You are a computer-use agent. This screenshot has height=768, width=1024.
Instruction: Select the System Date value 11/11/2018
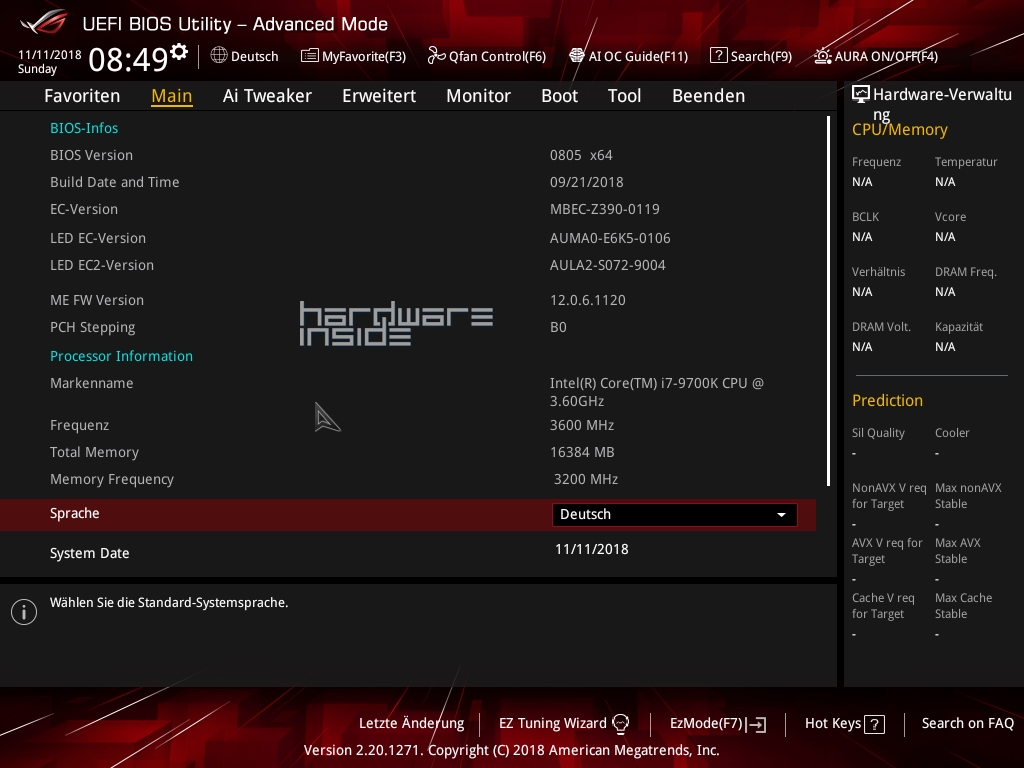(x=592, y=549)
